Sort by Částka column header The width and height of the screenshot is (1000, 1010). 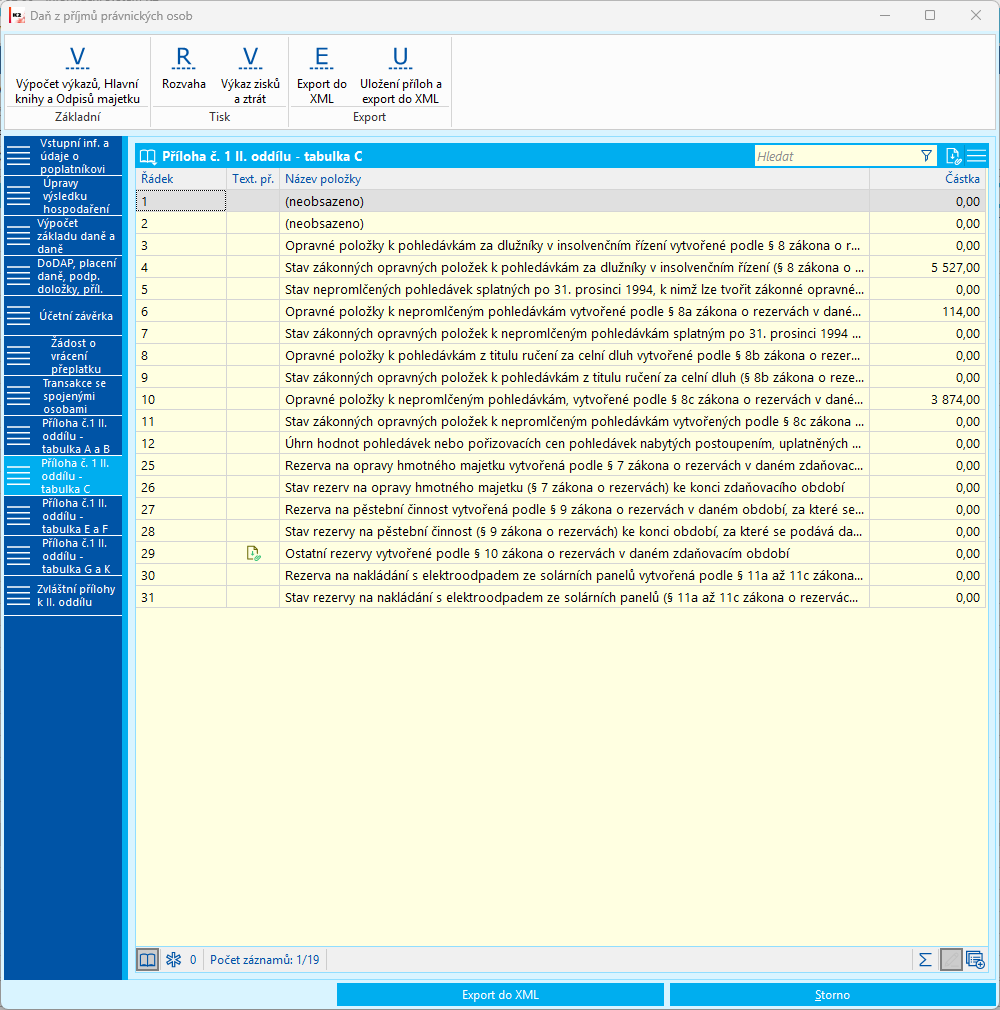927,179
